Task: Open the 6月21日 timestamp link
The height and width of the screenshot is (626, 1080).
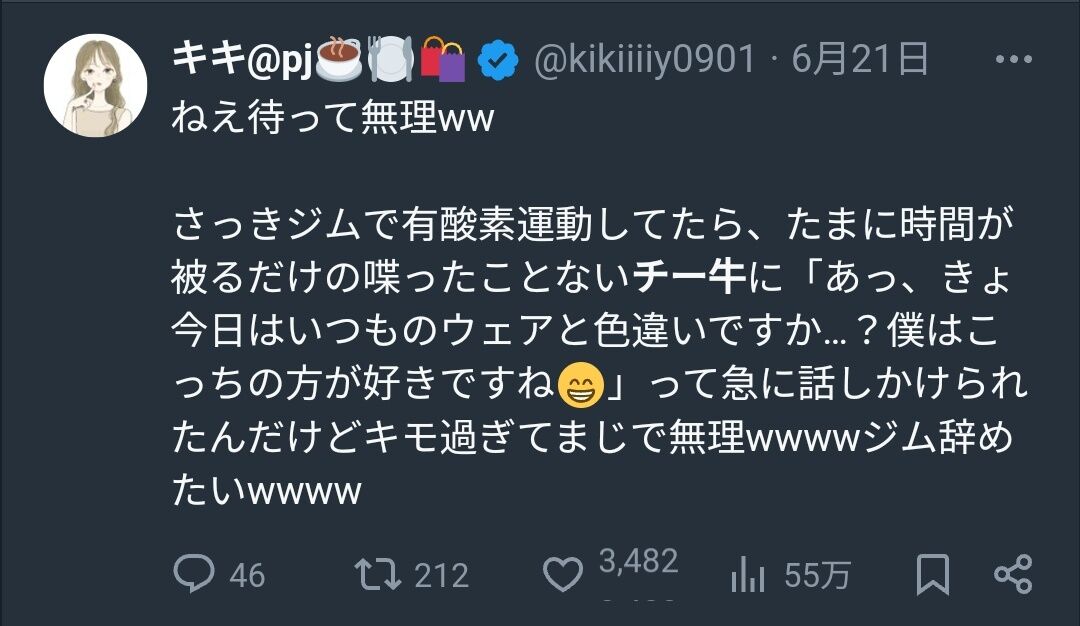Action: click(x=860, y=59)
